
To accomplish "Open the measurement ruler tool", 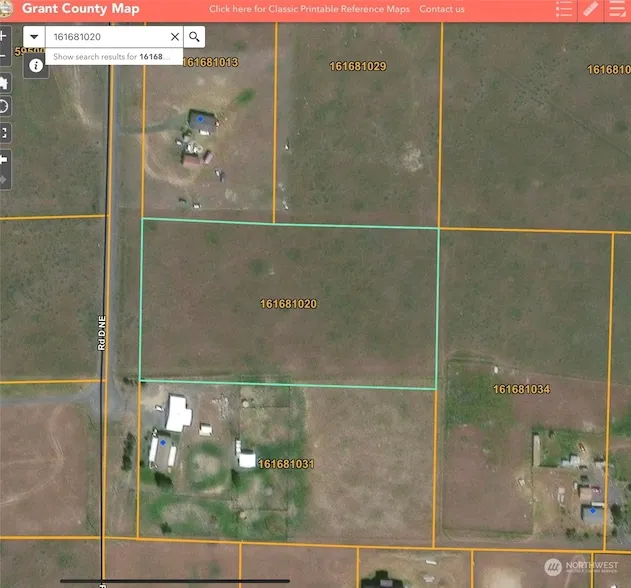I will tap(591, 10).
